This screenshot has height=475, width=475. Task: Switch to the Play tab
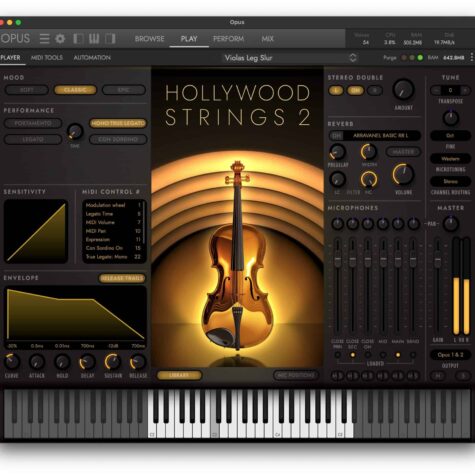pos(189,39)
